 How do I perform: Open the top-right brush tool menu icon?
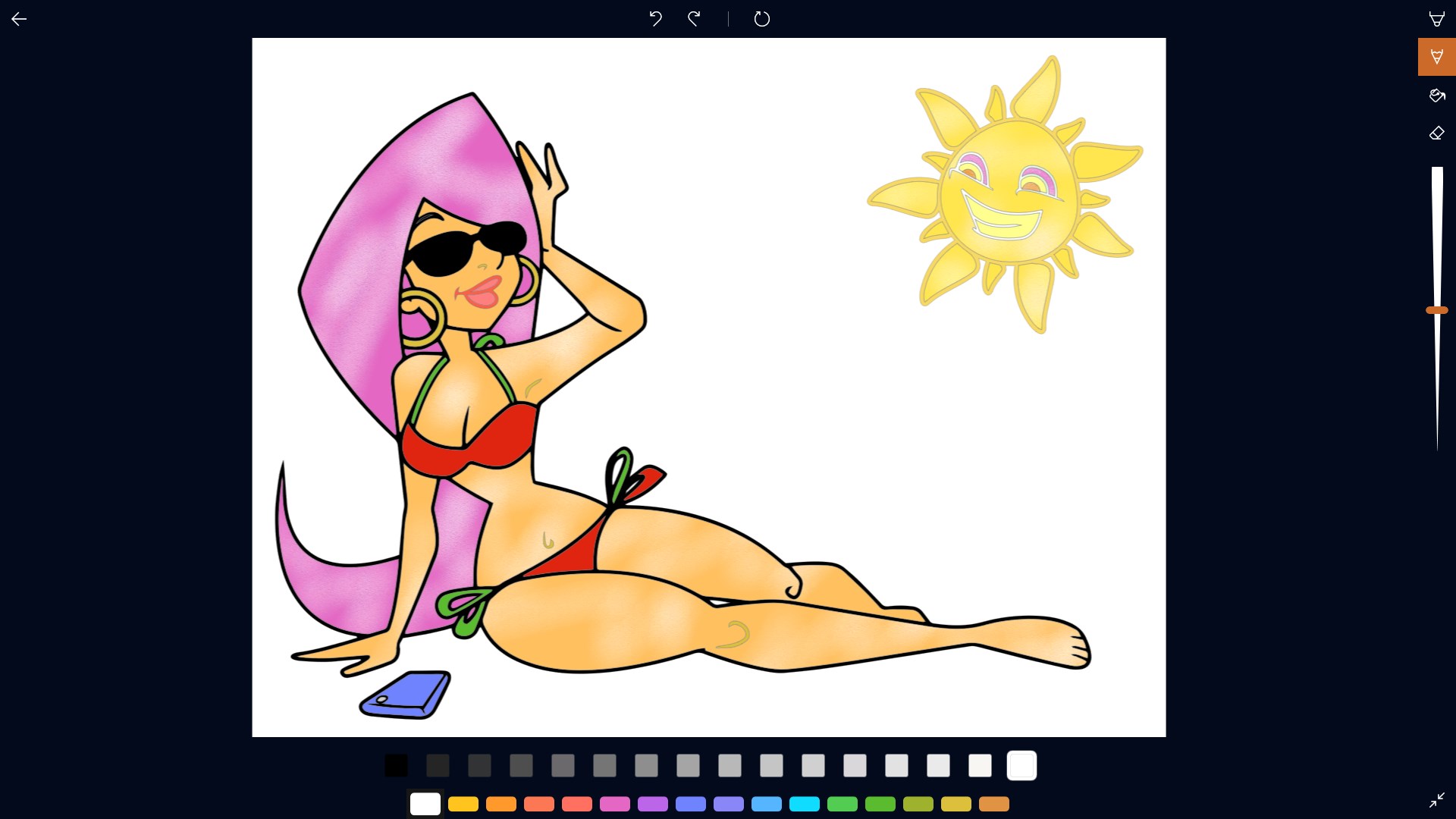pos(1436,19)
